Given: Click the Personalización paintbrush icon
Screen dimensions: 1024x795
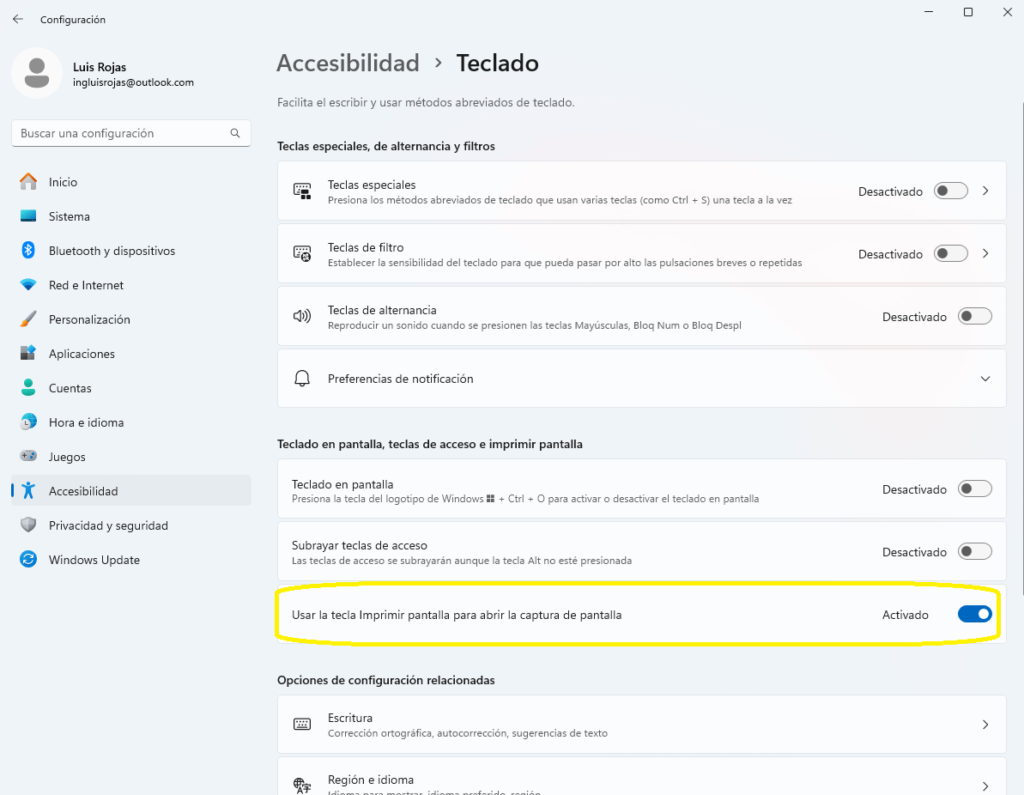Looking at the screenshot, I should [29, 320].
